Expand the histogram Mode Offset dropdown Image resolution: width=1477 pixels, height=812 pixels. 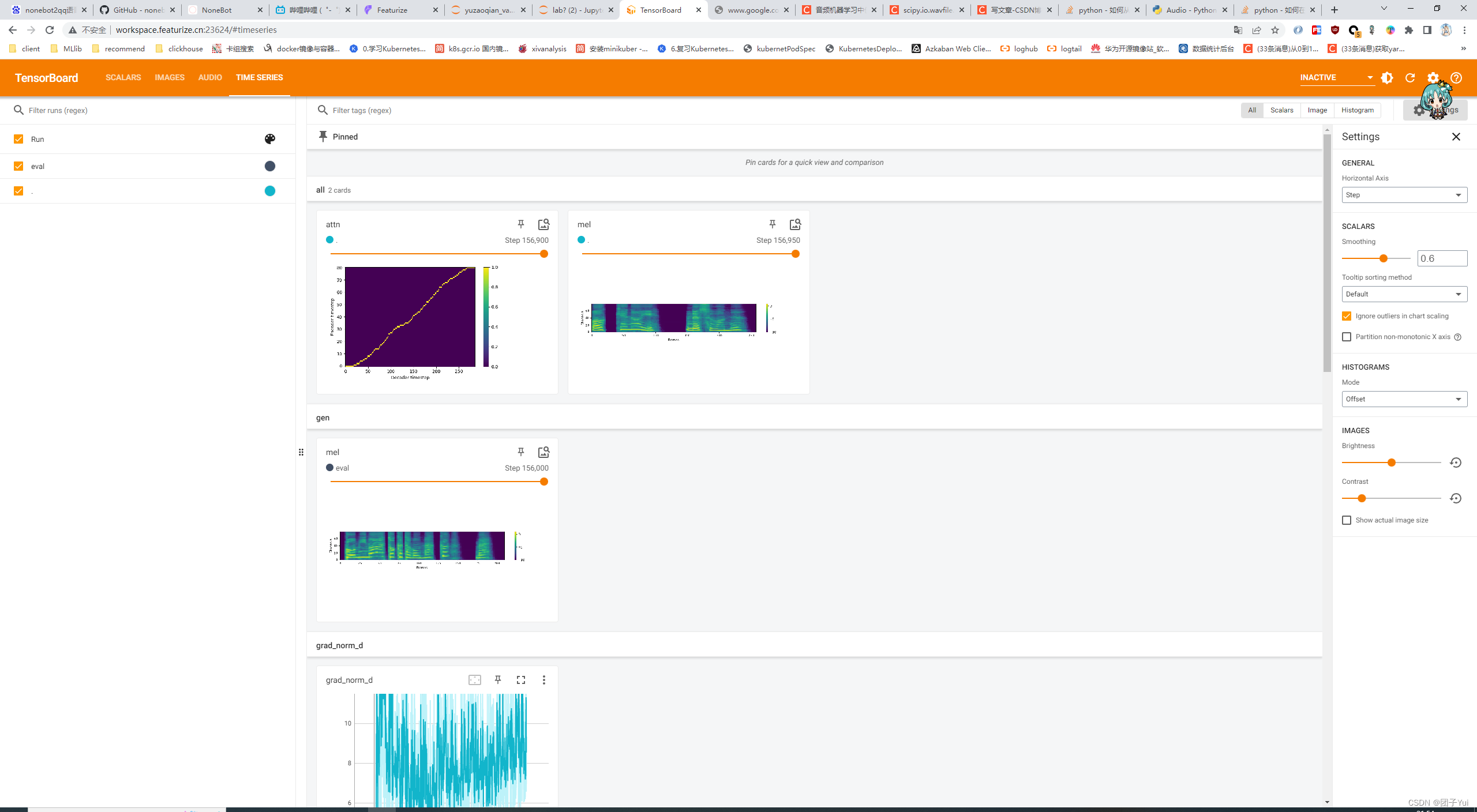click(x=1404, y=399)
